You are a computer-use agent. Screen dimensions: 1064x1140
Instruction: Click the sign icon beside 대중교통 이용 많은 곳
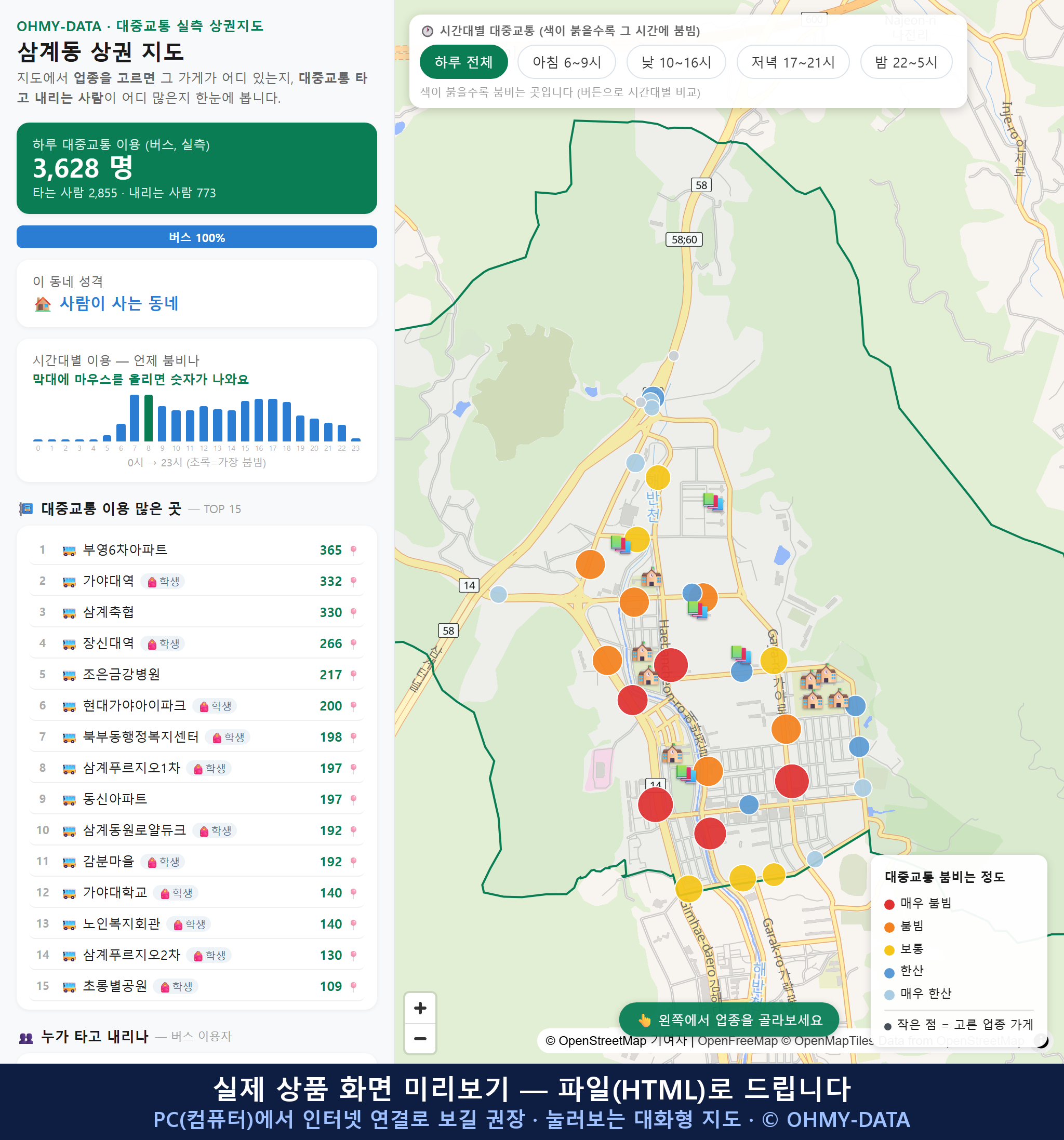coord(26,508)
